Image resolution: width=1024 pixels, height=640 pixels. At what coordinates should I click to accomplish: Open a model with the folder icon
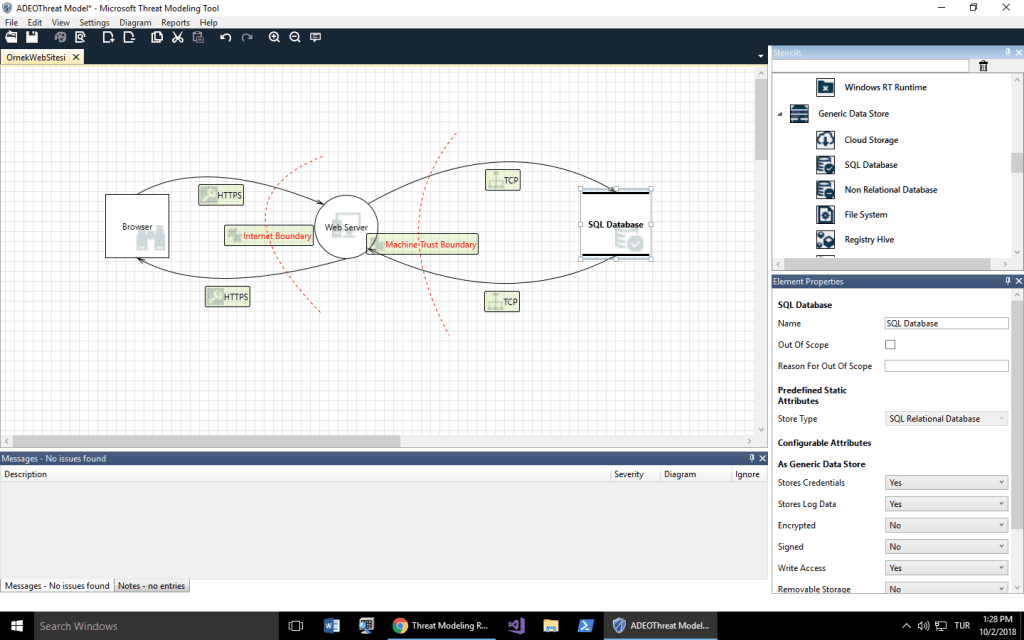[12, 37]
